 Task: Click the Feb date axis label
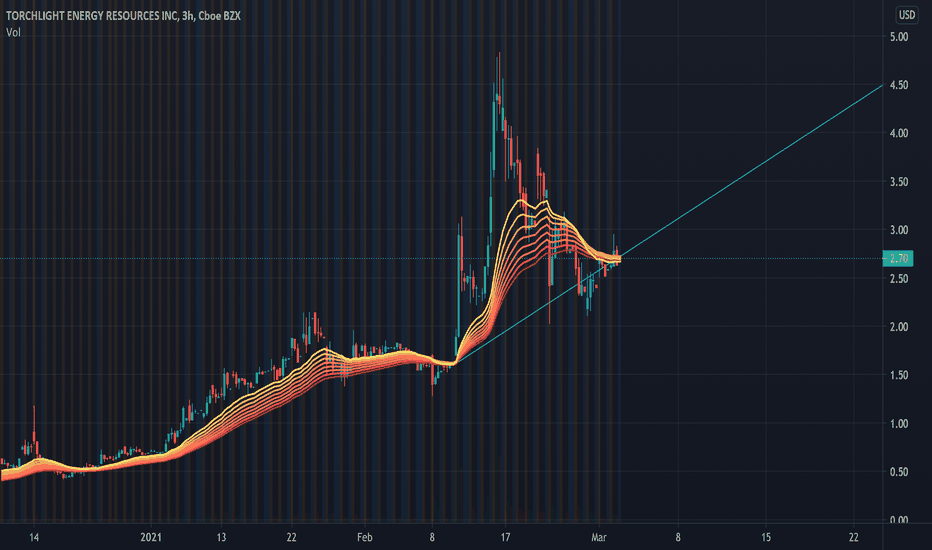364,538
